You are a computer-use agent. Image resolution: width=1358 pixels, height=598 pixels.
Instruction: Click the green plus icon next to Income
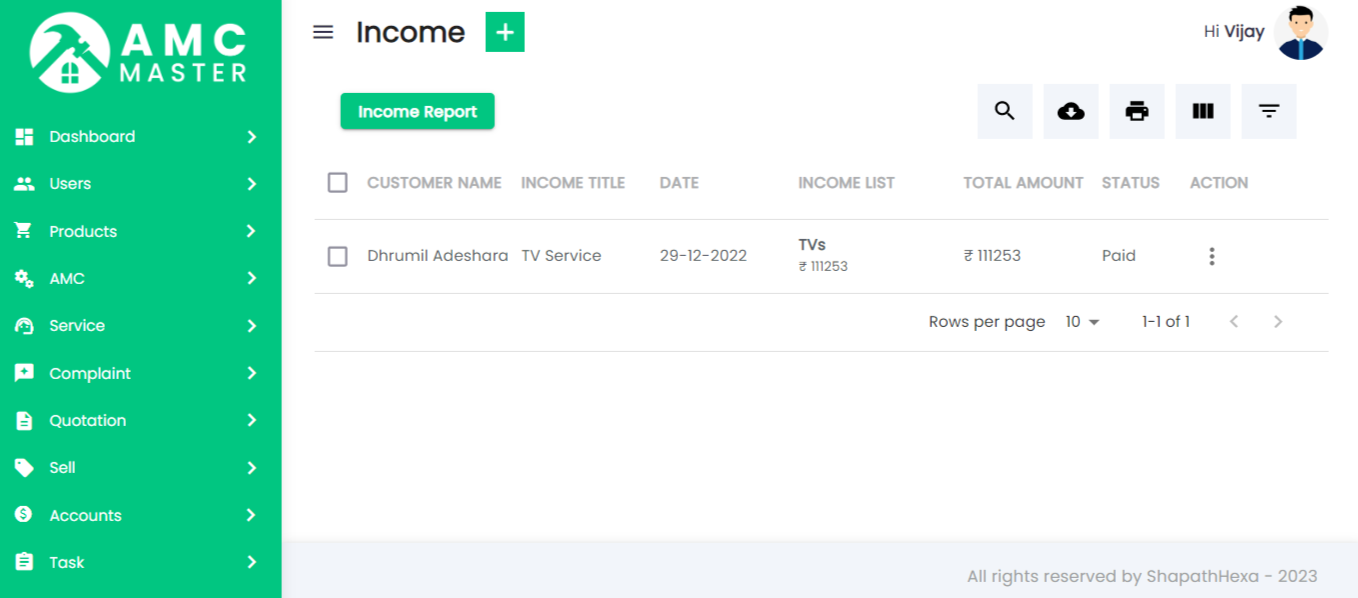point(505,31)
